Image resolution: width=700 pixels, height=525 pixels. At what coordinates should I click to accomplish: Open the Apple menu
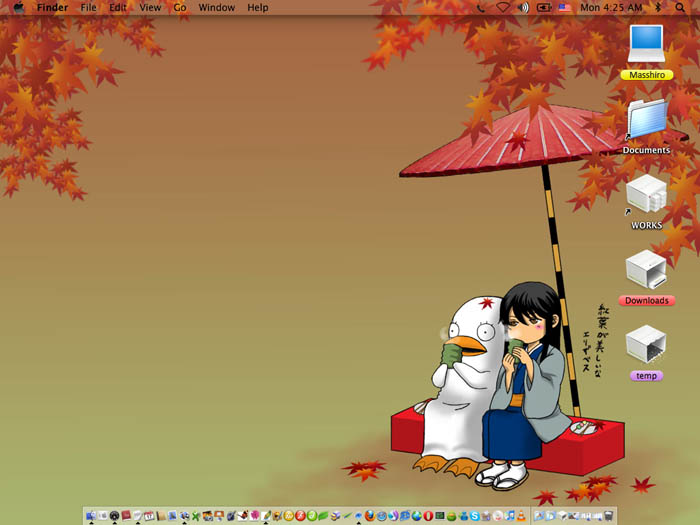[18, 8]
